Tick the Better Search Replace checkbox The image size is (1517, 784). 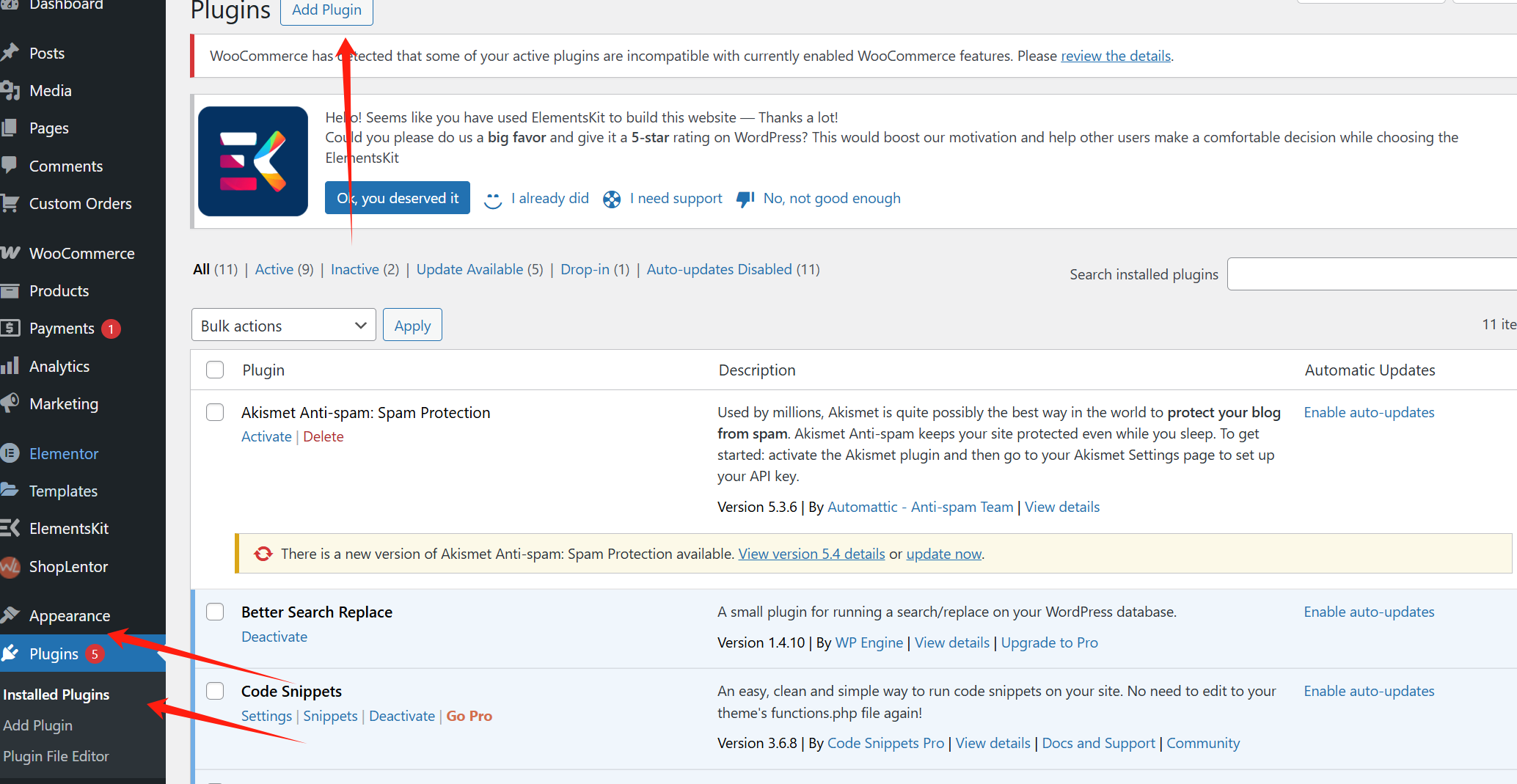tap(215, 612)
